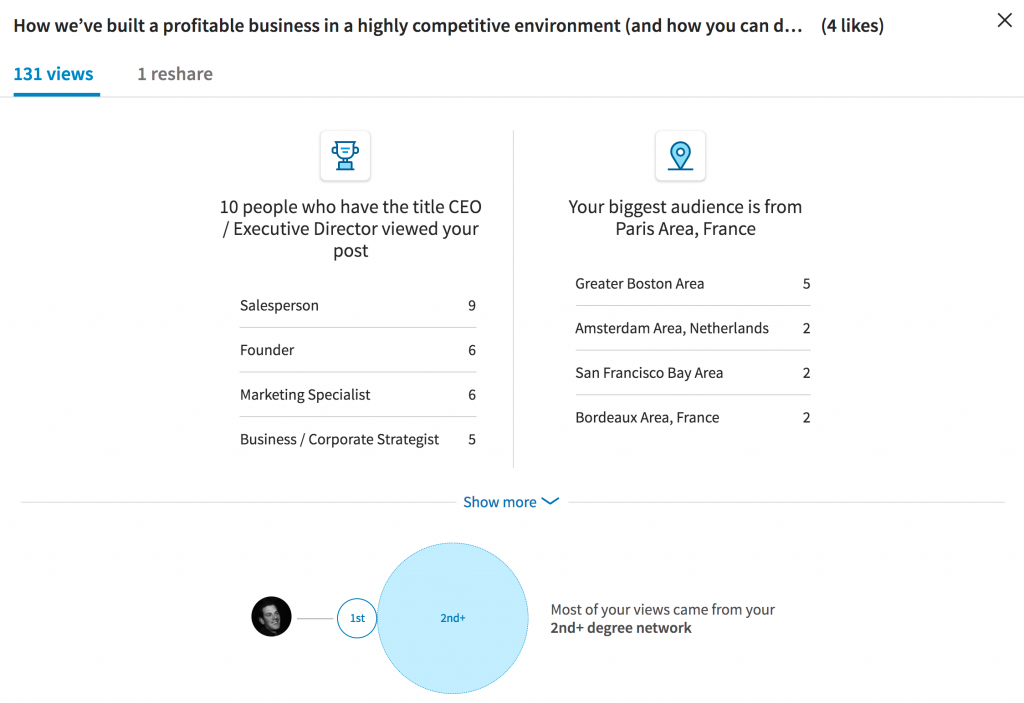Viewport: 1024px width, 703px height.
Task: Close the post analytics dialog
Action: pos(1004,20)
